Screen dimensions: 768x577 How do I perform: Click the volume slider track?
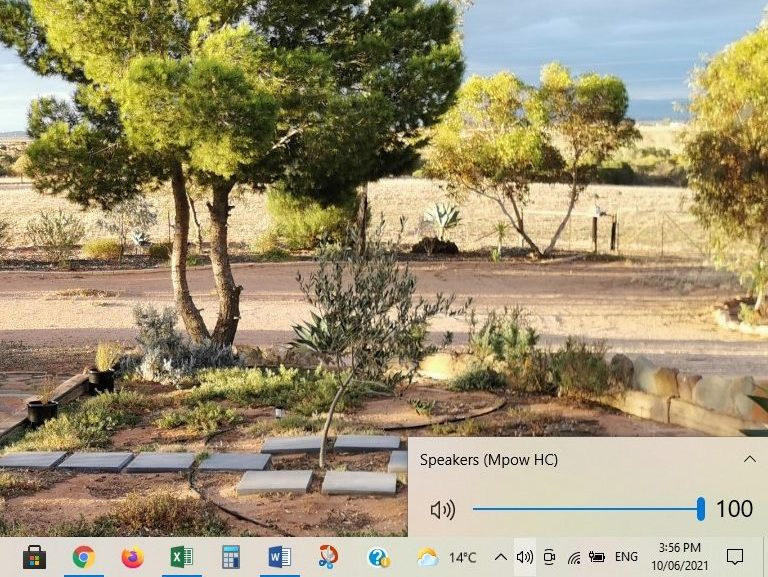[x=589, y=509]
